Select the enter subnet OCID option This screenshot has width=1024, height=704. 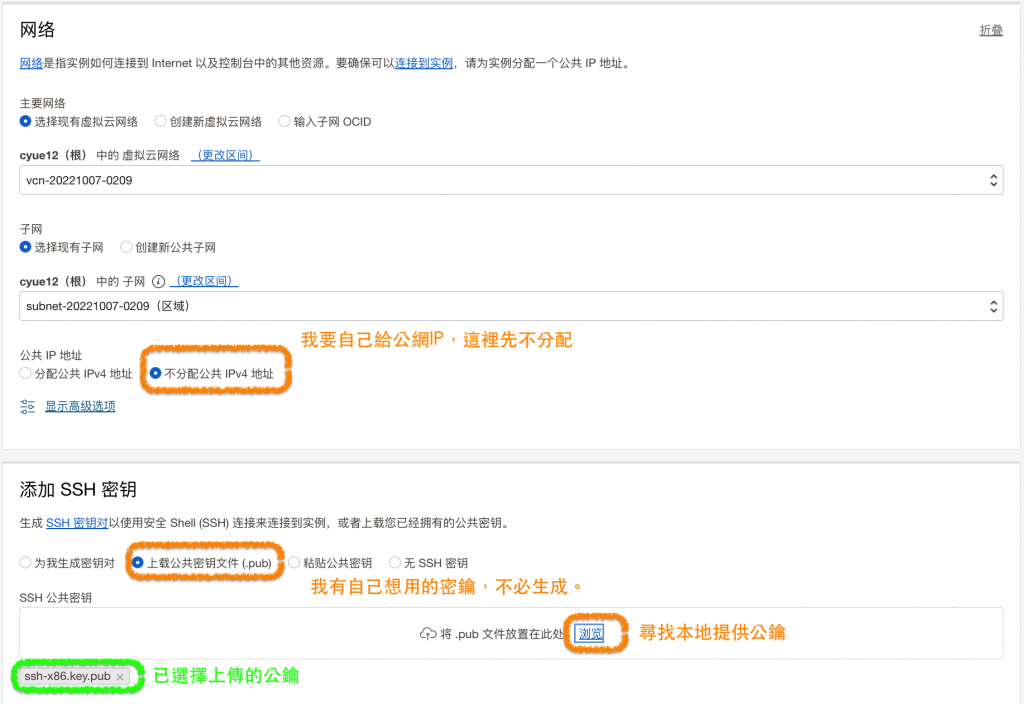[285, 121]
